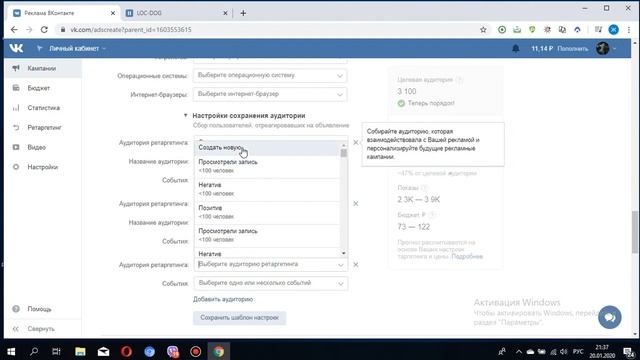Show hidden tray icons chevron
This screenshot has width=640, height=360.
[x=519, y=352]
